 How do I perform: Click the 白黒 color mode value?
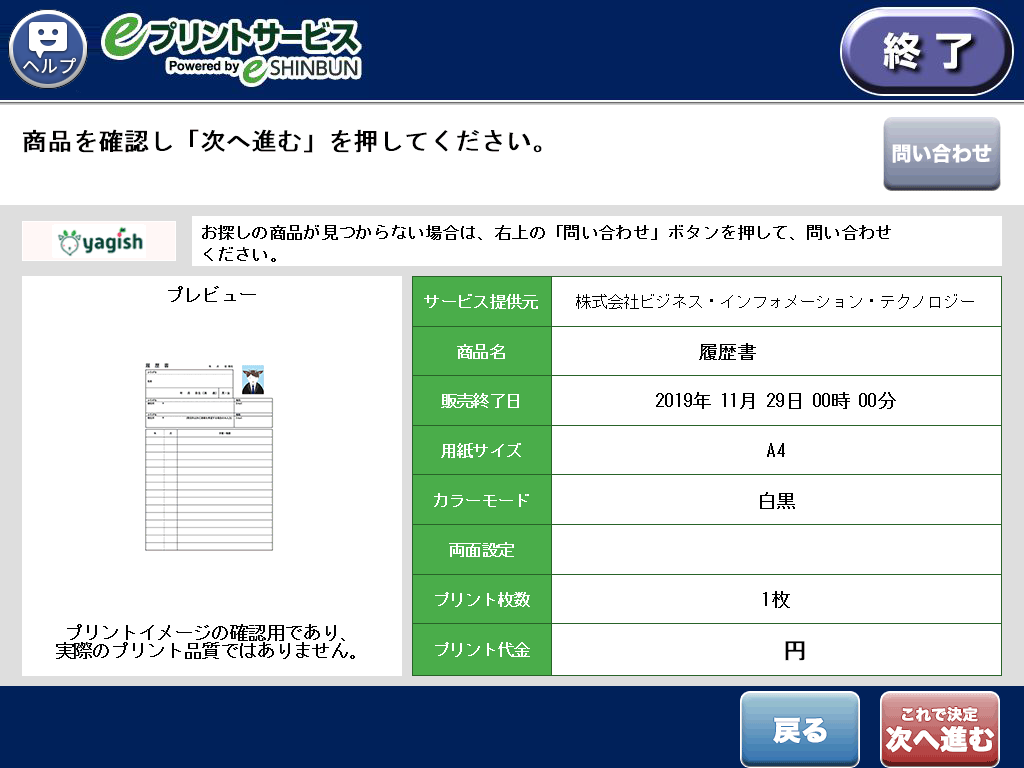coord(776,501)
